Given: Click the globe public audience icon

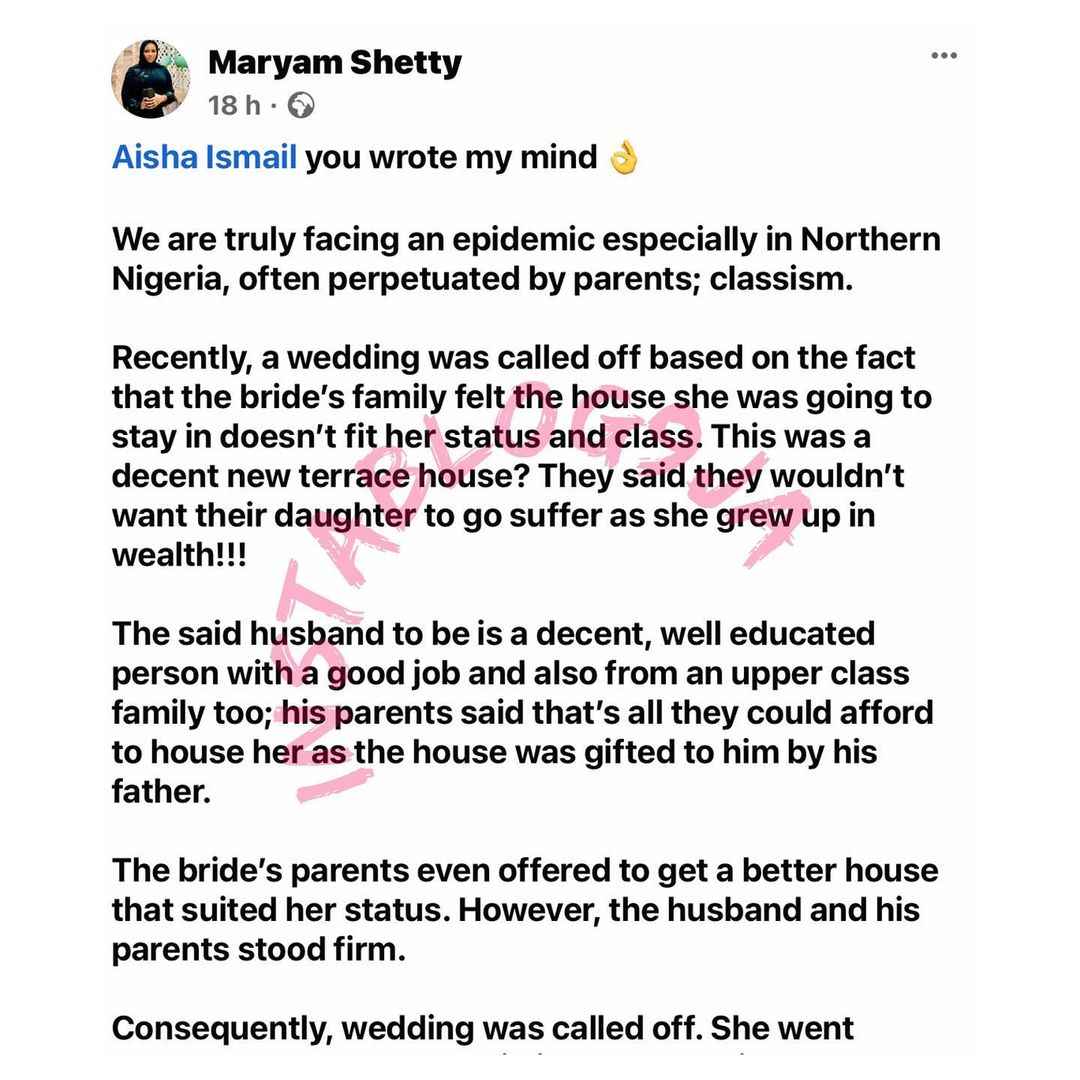Looking at the screenshot, I should (x=301, y=105).
